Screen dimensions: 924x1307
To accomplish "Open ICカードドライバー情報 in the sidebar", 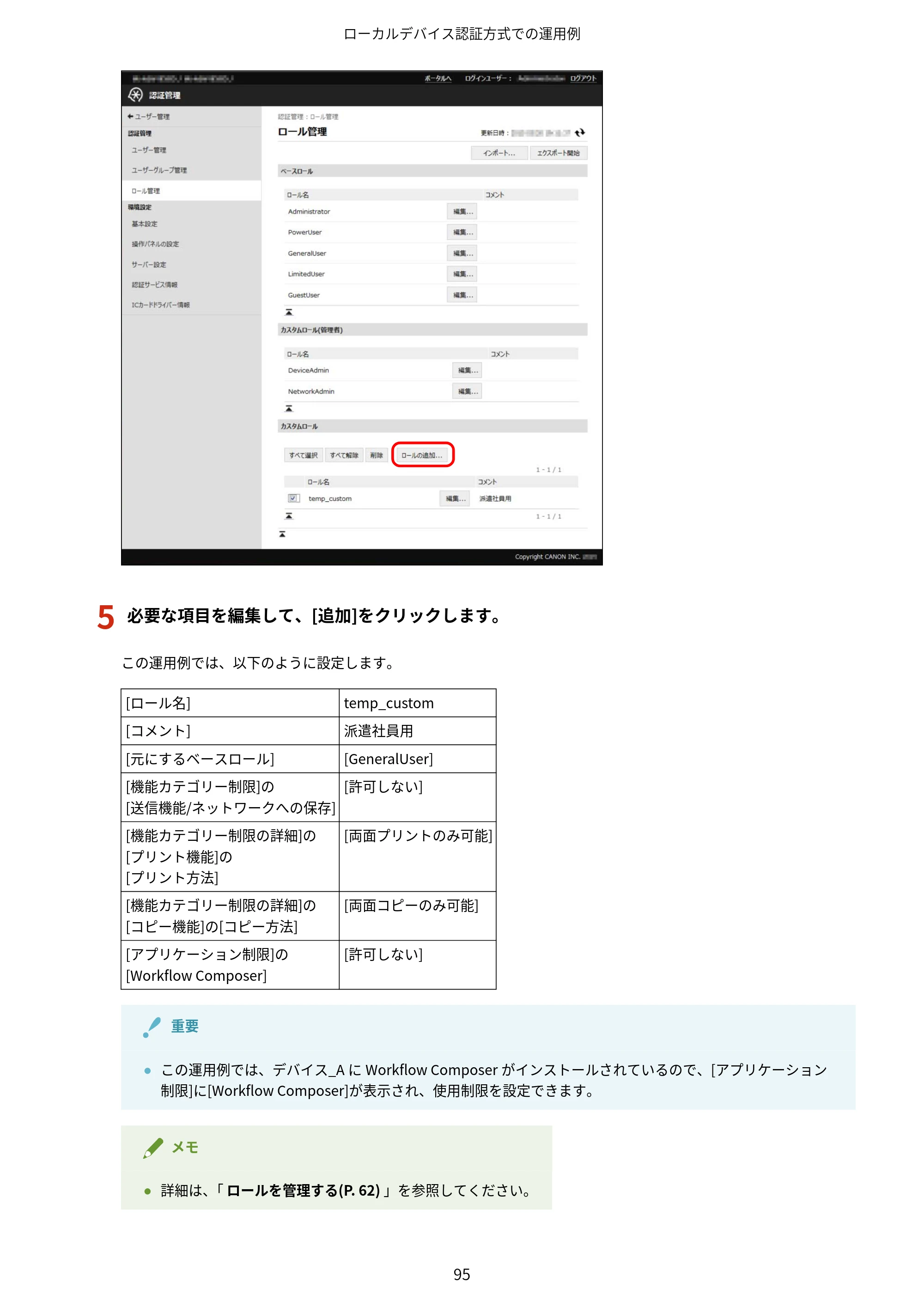I will click(x=161, y=304).
